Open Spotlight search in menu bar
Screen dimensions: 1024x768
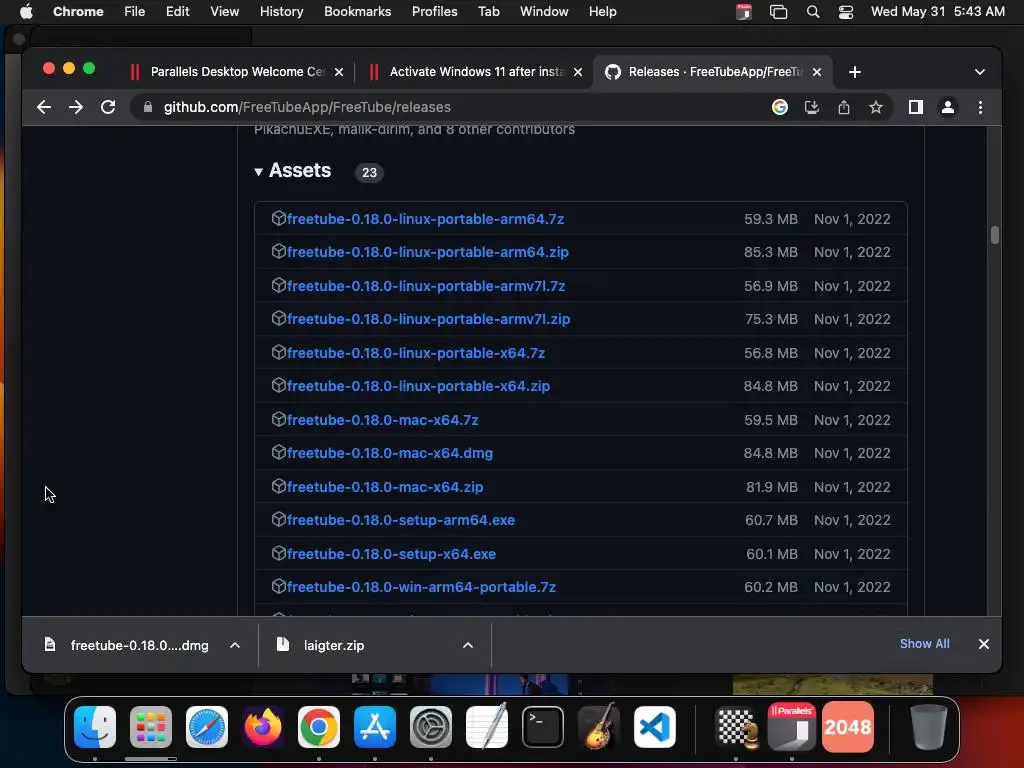pyautogui.click(x=812, y=12)
